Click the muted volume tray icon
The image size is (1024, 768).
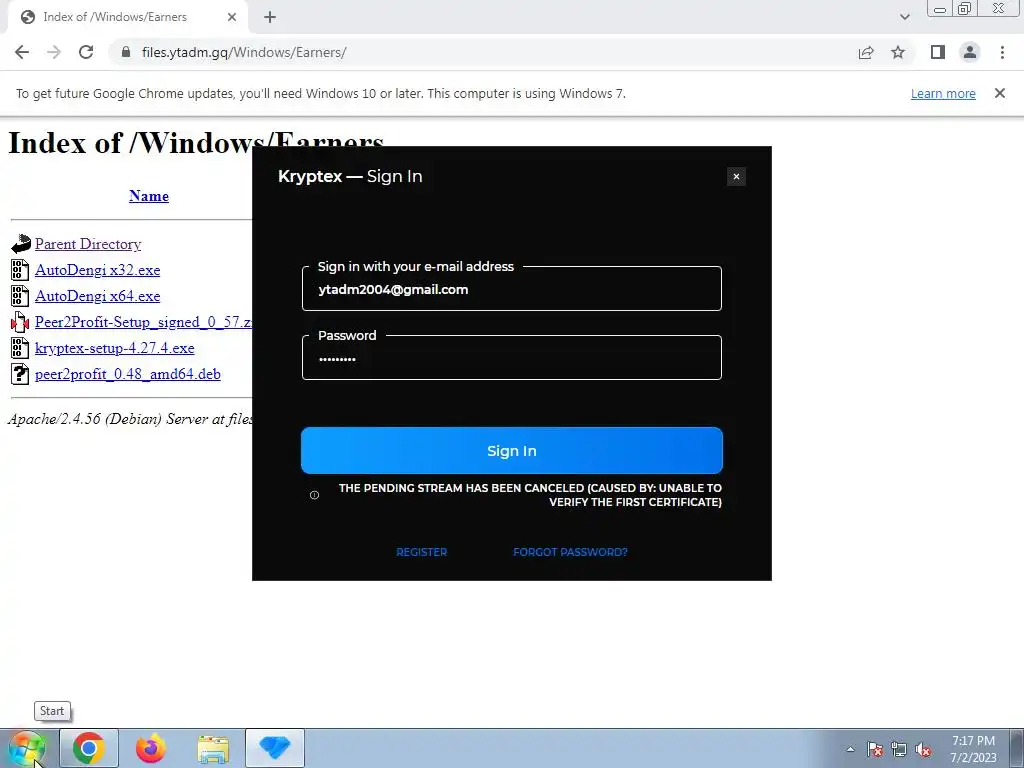[923, 749]
